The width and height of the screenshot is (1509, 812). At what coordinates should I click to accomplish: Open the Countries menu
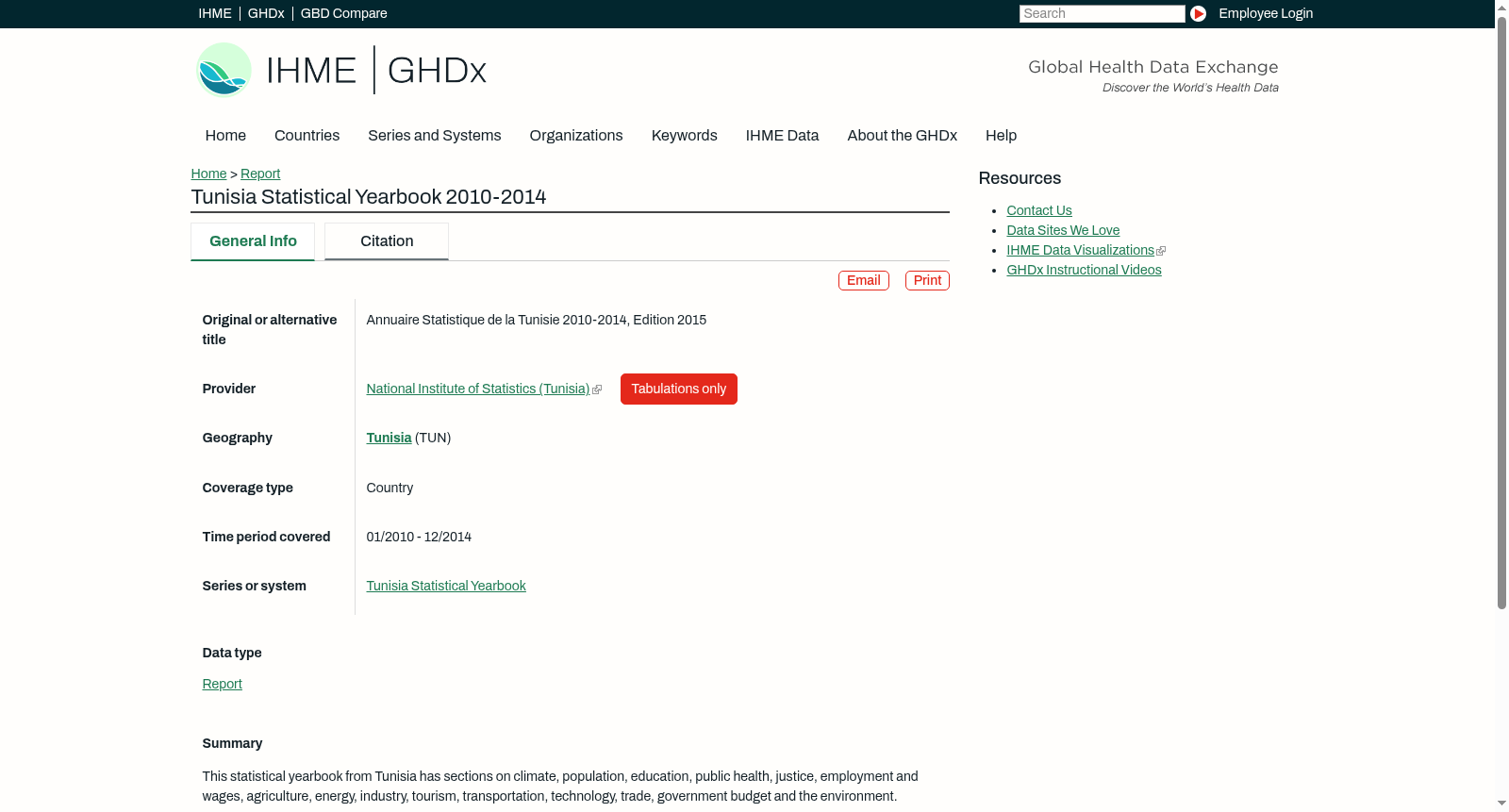307,136
